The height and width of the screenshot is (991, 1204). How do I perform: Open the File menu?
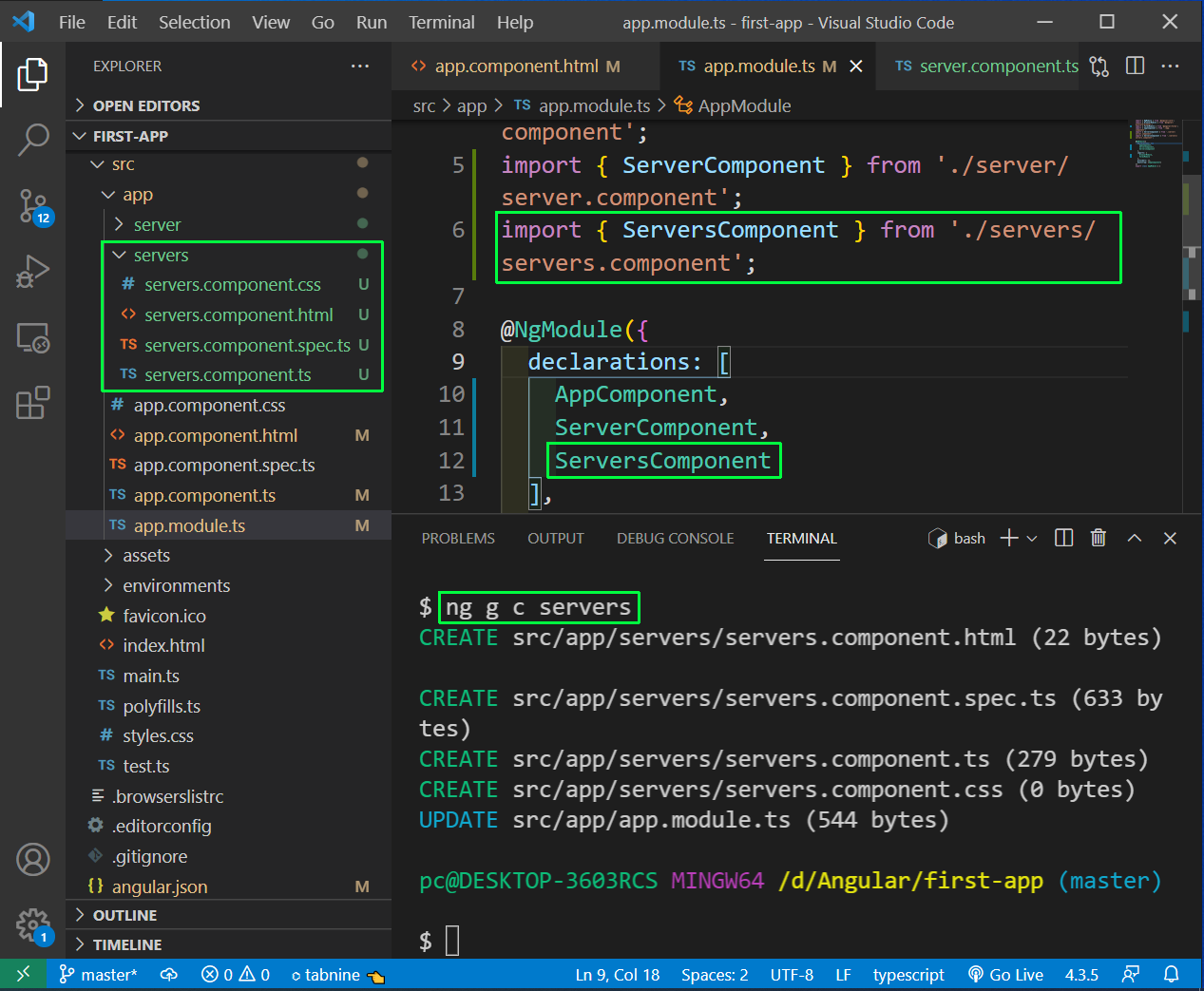[x=72, y=22]
